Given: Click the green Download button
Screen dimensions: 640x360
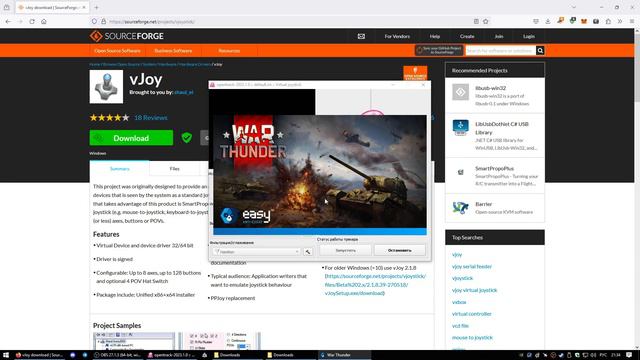Looking at the screenshot, I should [131, 138].
